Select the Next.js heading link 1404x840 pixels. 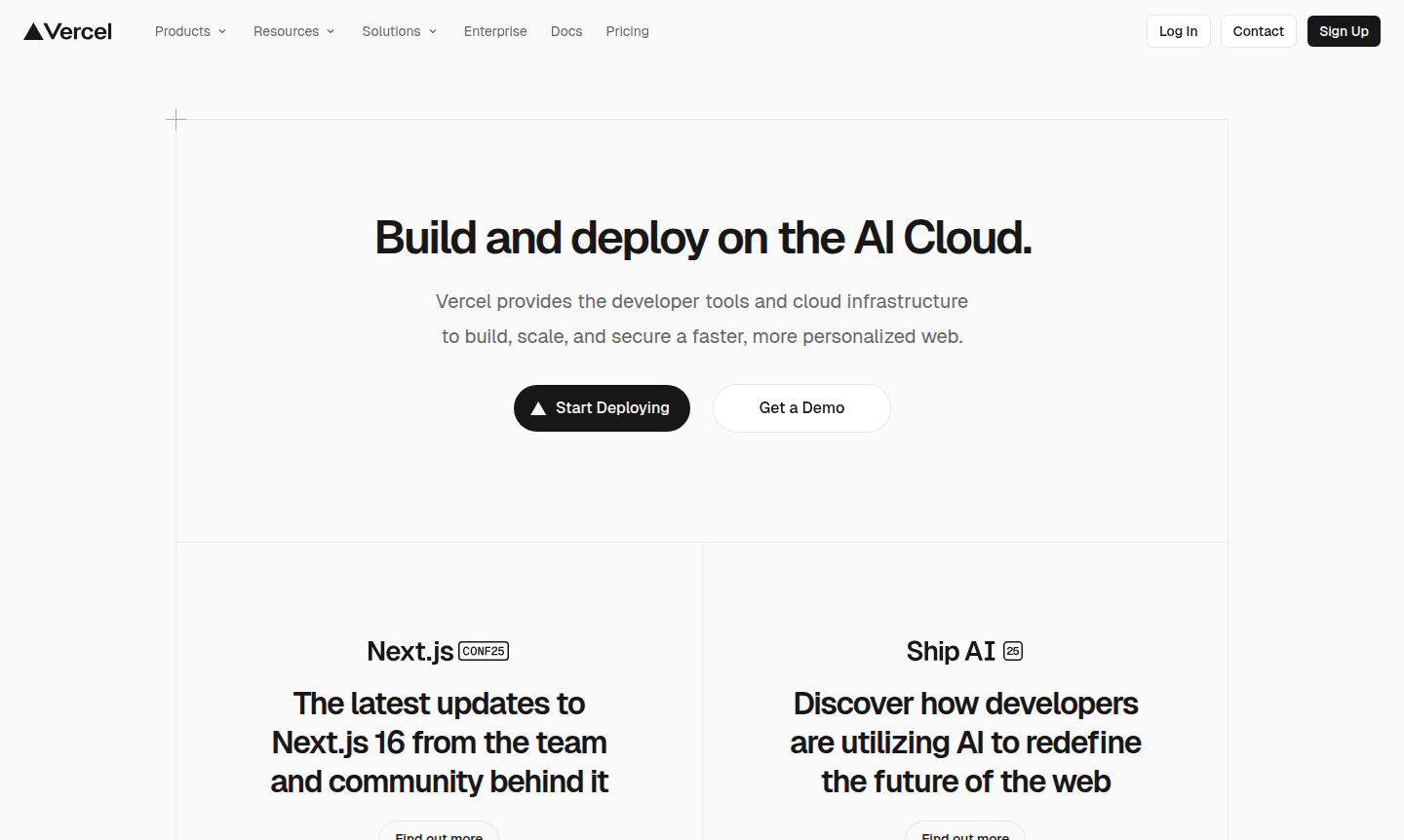click(x=410, y=650)
